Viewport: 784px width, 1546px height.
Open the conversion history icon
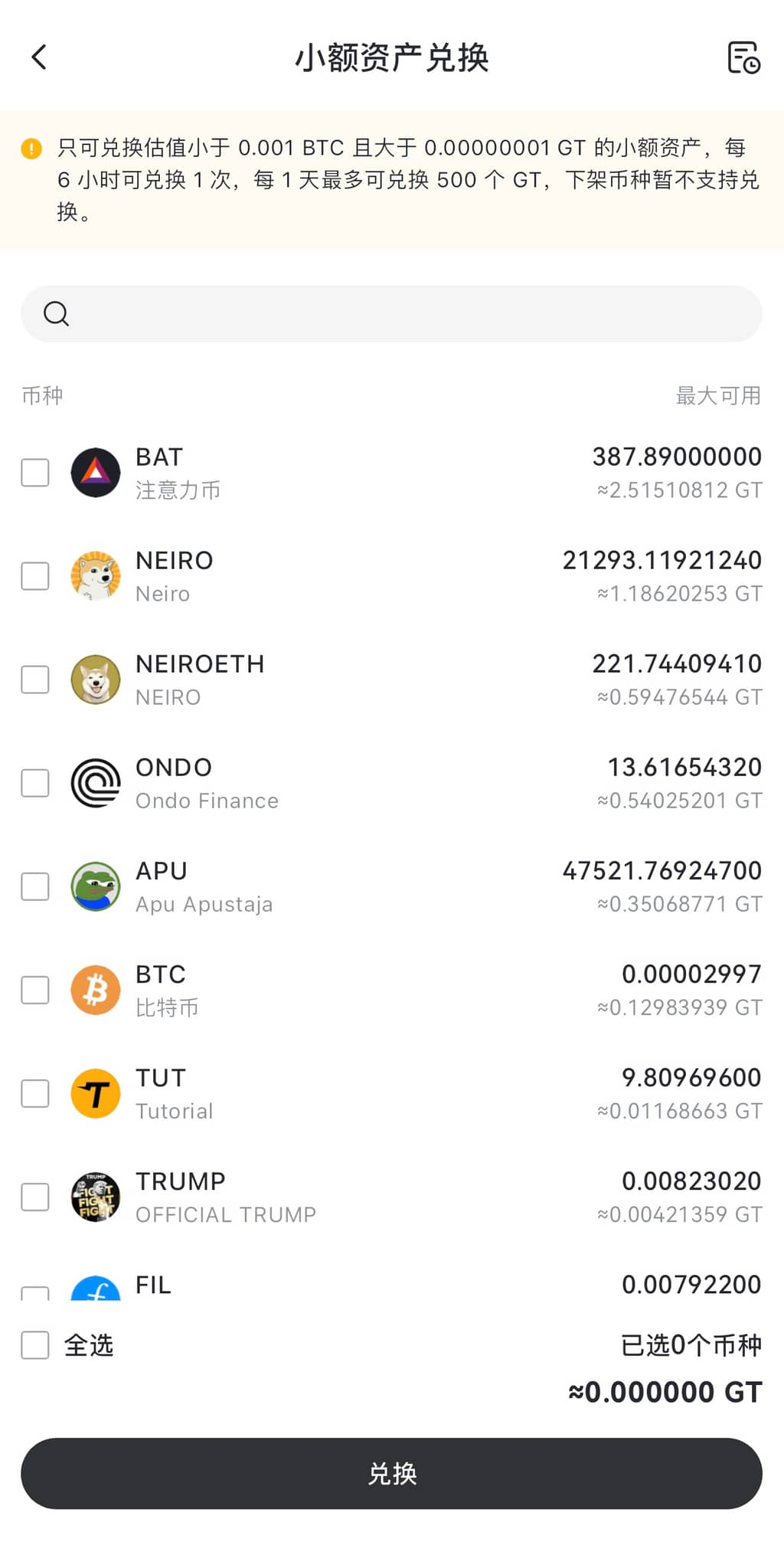tap(743, 57)
